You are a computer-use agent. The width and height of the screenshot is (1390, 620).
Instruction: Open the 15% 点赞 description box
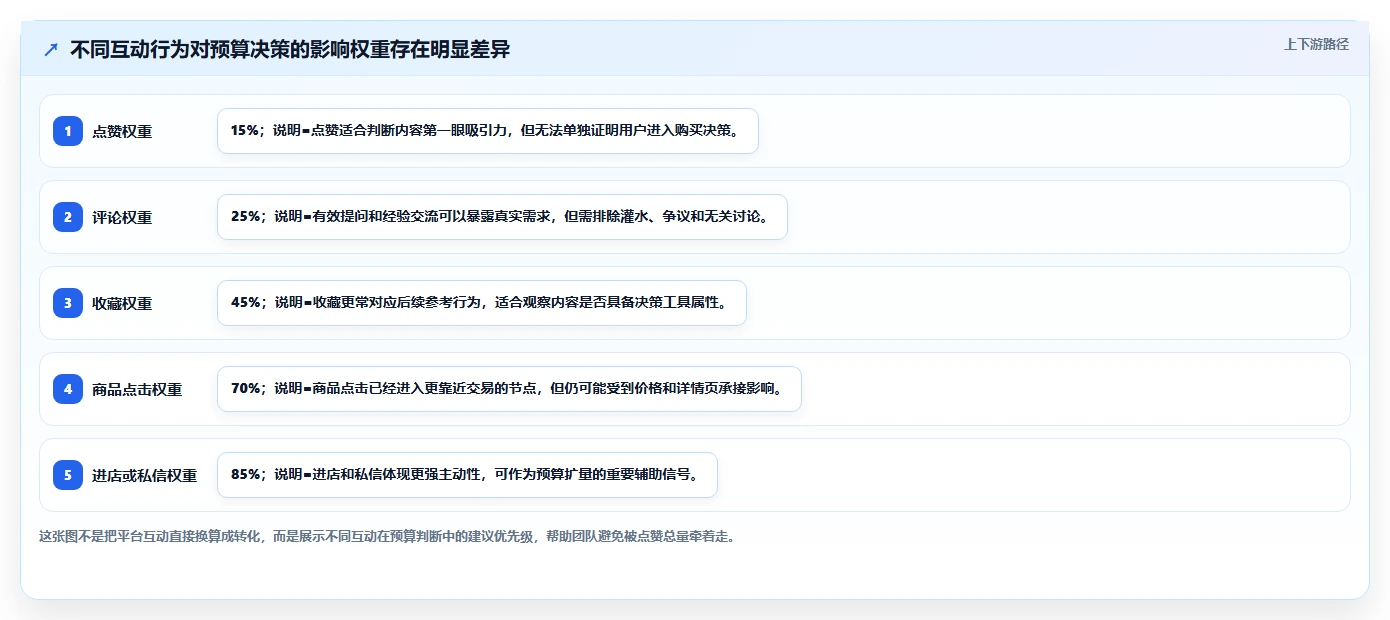pos(488,131)
